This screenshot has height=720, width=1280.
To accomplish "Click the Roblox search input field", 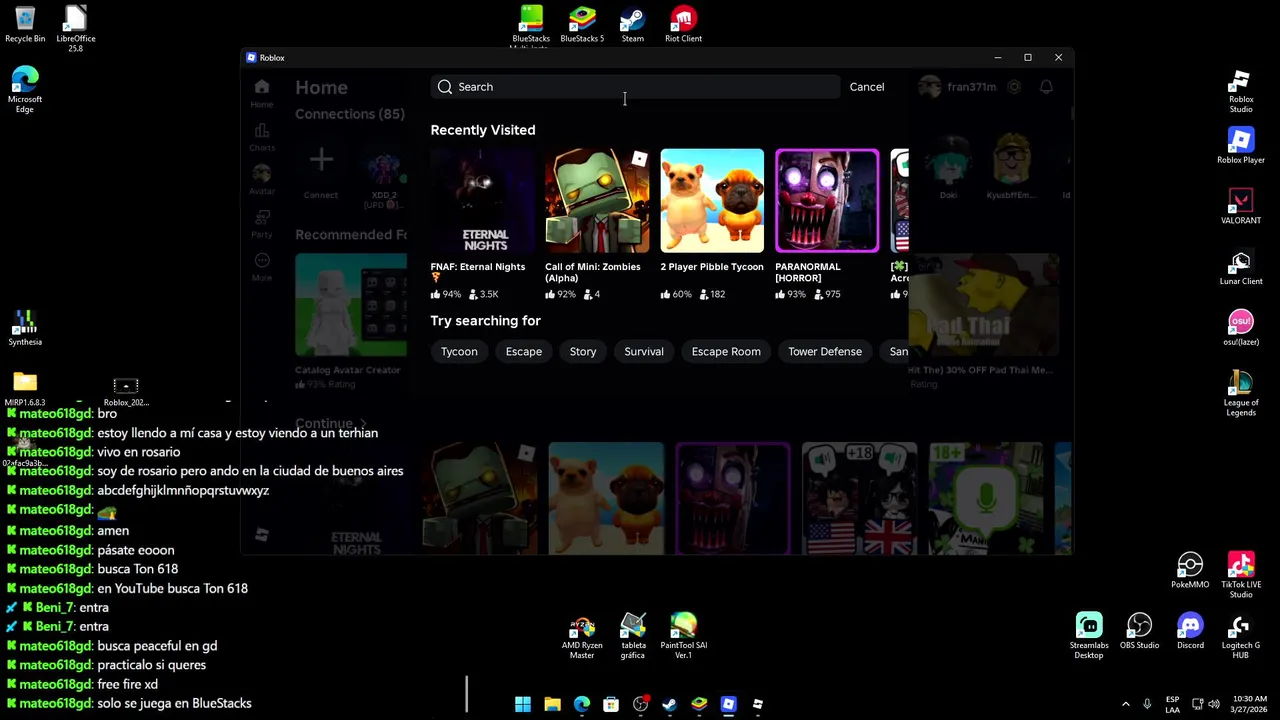I will coord(636,87).
